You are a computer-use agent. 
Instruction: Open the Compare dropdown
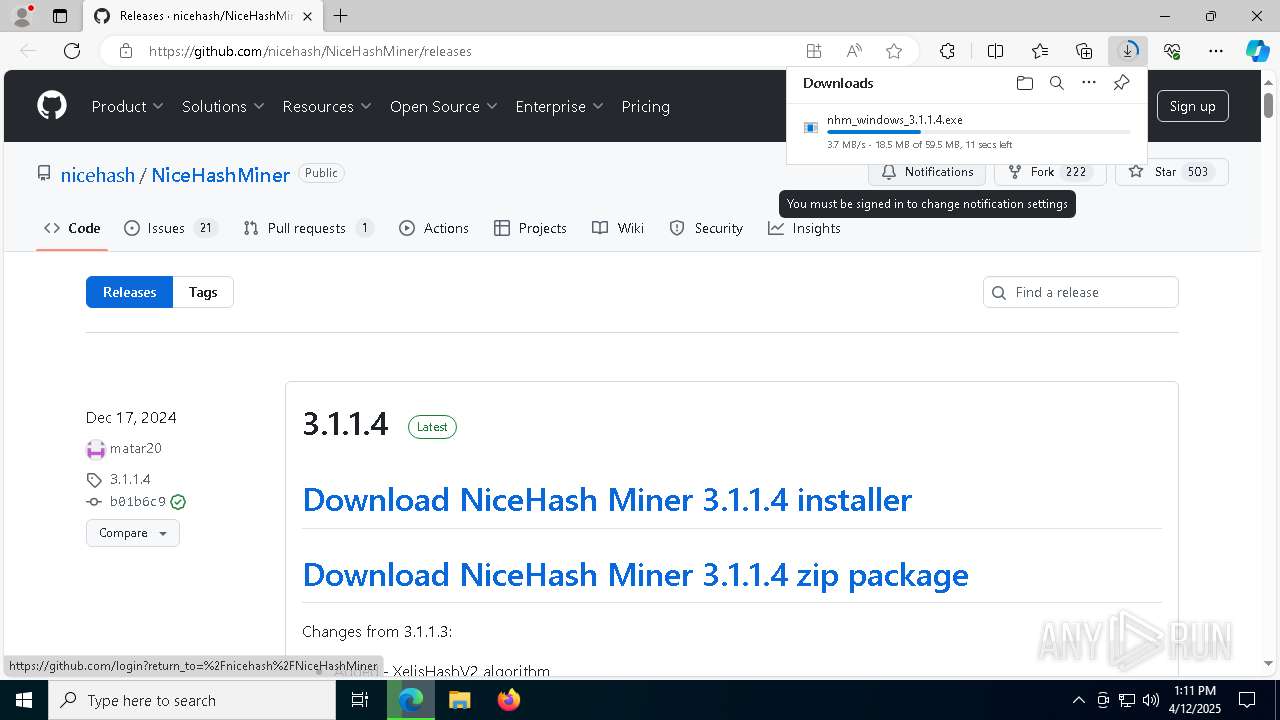pos(133,533)
